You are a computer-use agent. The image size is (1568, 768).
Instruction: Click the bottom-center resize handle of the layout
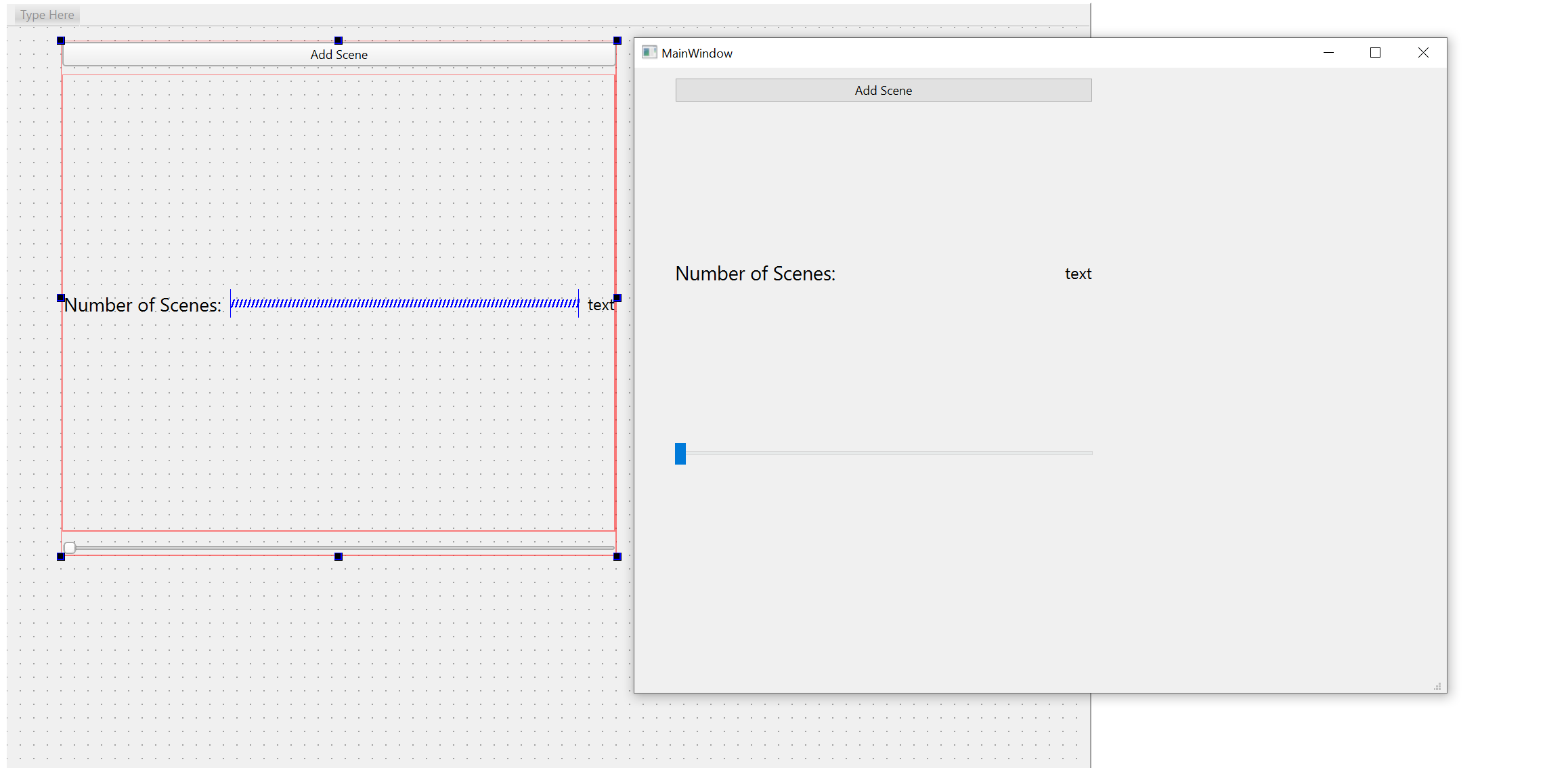point(339,557)
